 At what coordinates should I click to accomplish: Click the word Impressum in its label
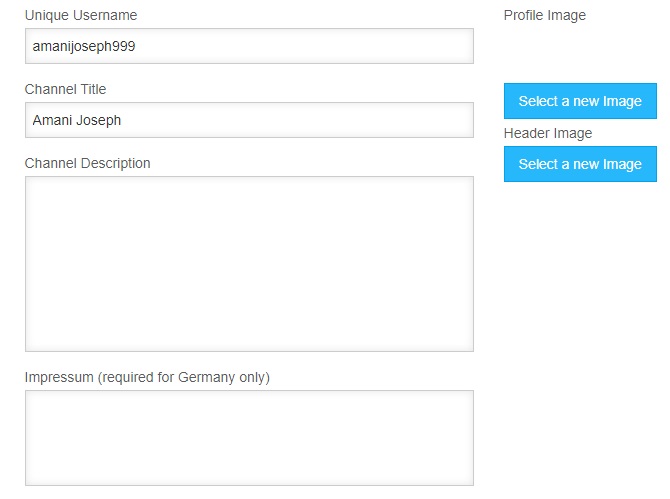[59, 377]
